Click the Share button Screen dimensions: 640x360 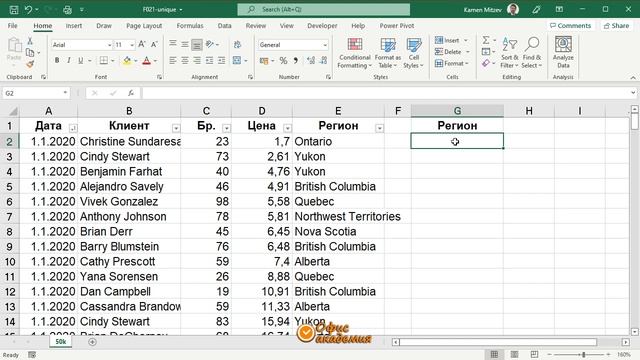pyautogui.click(x=616, y=25)
